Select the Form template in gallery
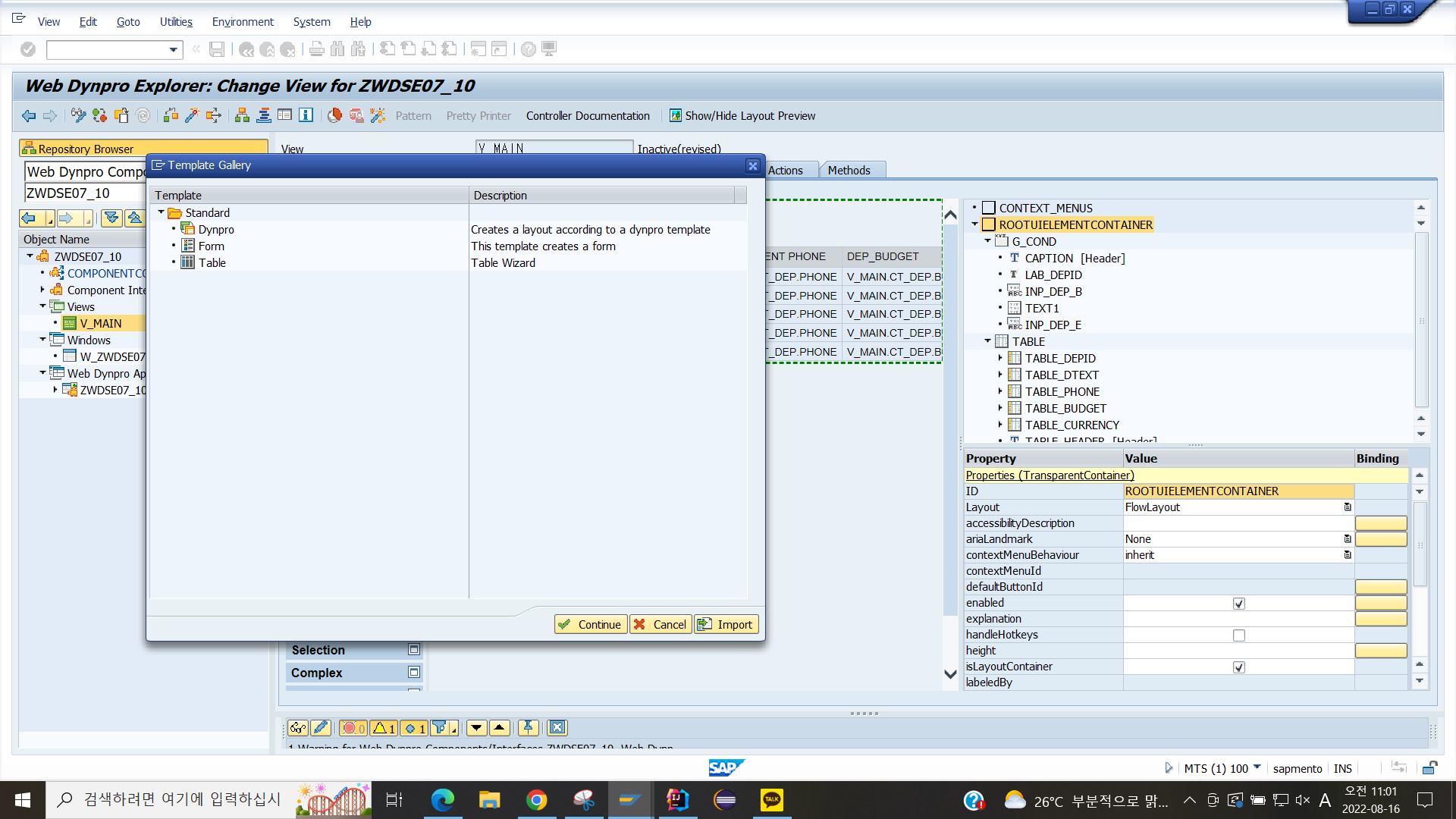The image size is (1456, 819). pos(211,246)
